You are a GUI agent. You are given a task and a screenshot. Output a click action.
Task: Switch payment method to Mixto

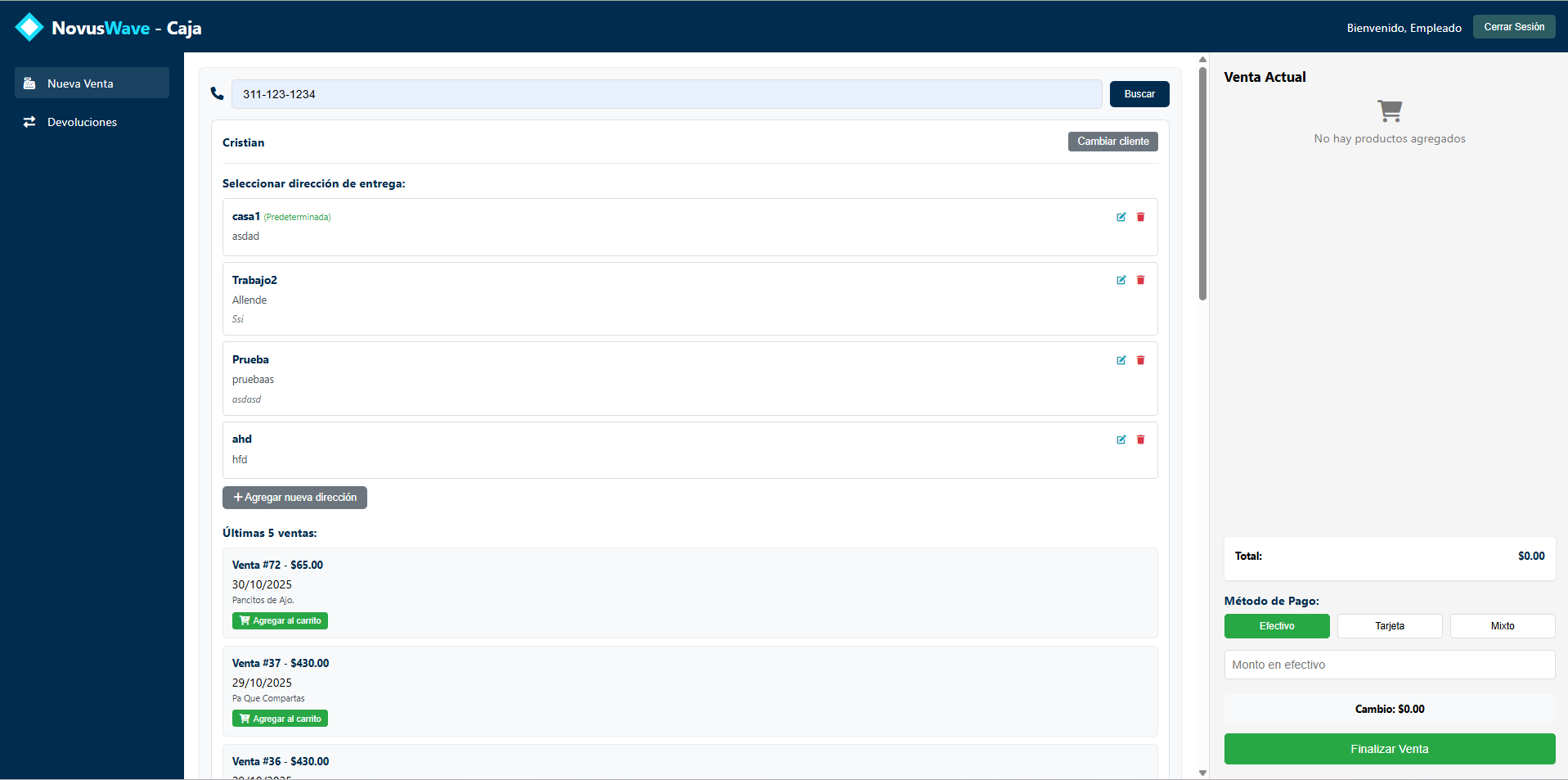tap(1502, 626)
